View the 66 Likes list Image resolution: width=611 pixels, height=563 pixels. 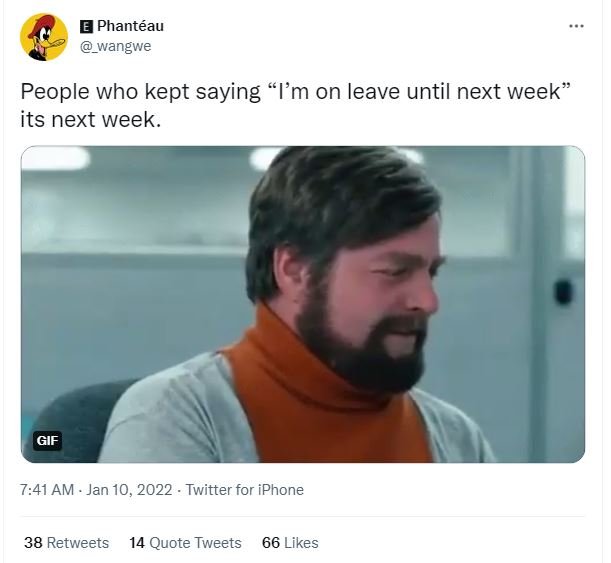coord(290,543)
